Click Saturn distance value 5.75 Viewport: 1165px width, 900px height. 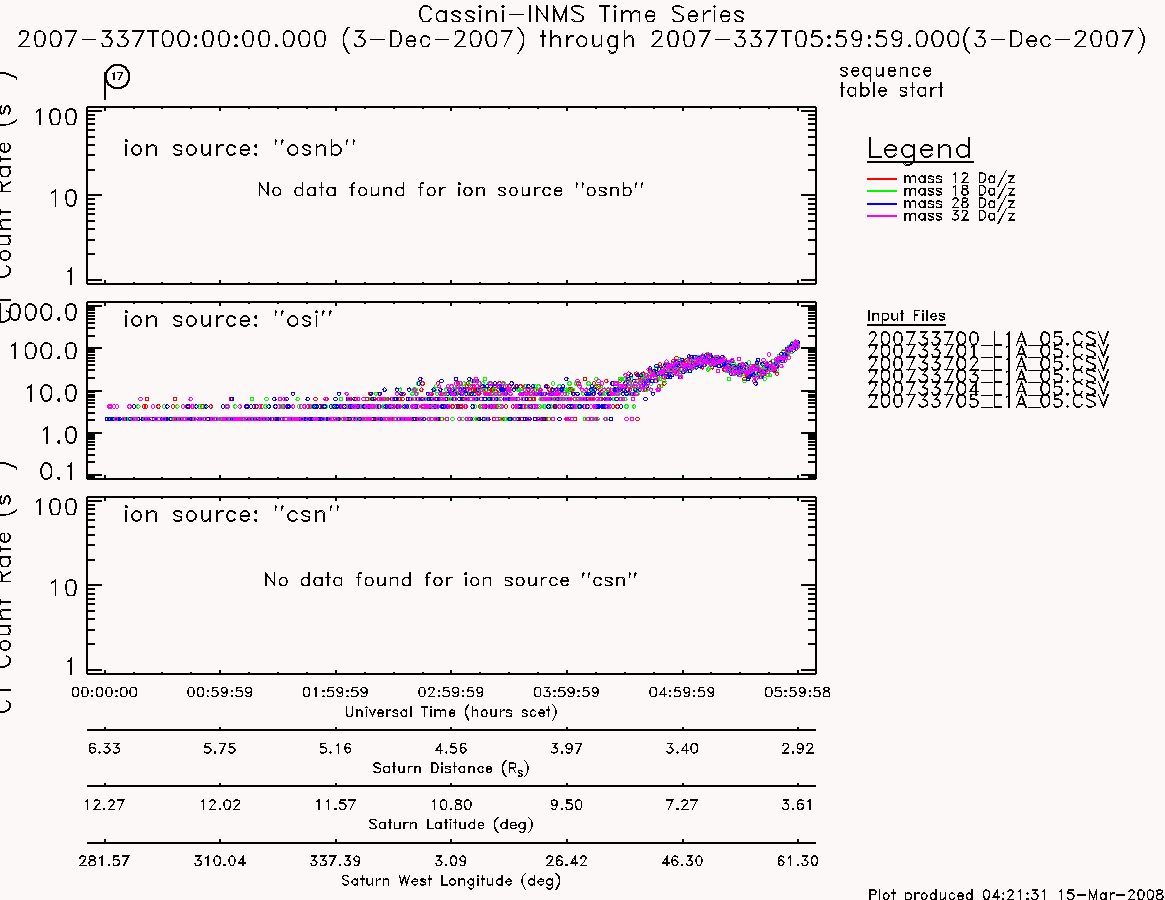point(219,748)
